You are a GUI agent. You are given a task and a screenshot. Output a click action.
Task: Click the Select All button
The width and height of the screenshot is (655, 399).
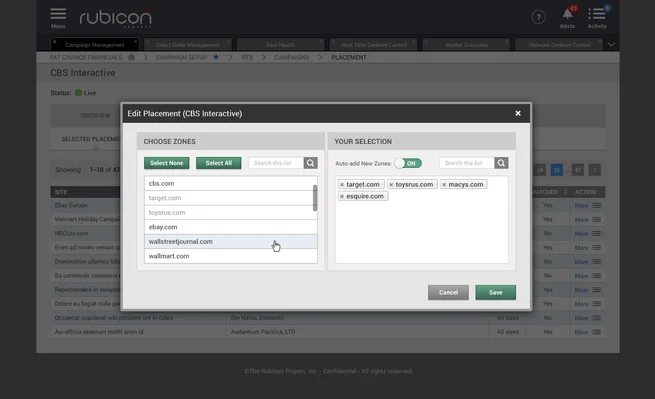coord(218,163)
